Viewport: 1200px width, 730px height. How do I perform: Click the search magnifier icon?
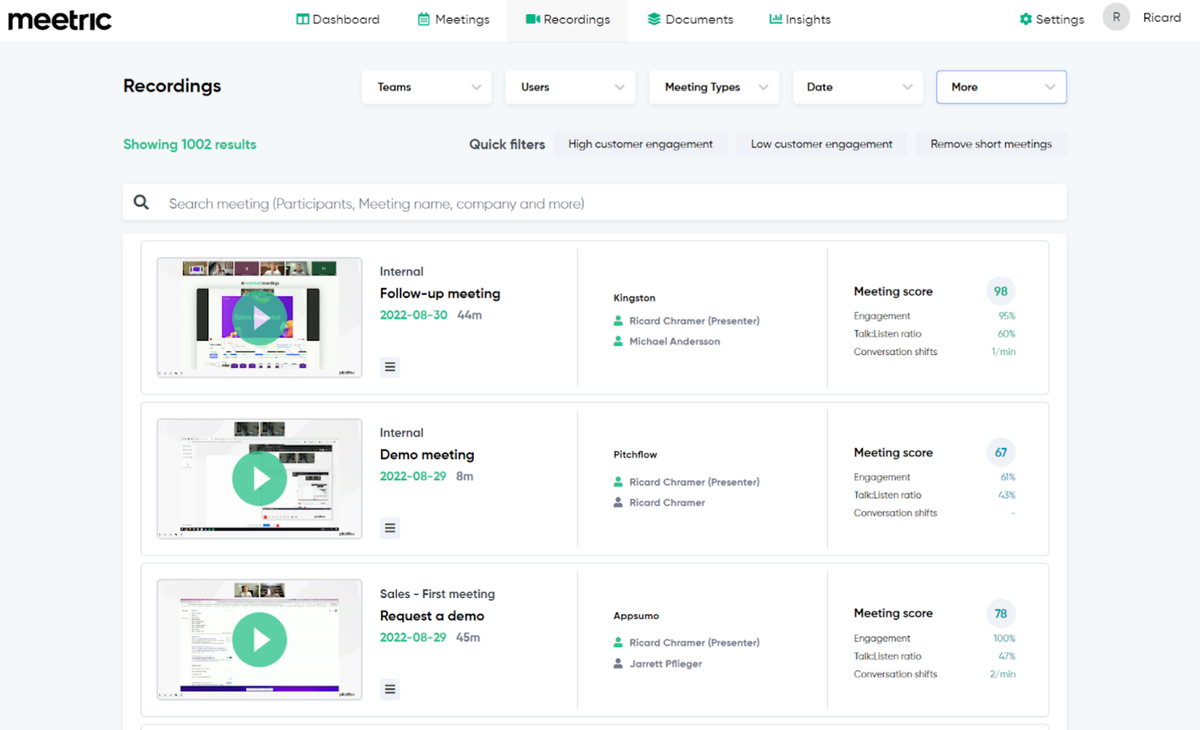(x=142, y=203)
